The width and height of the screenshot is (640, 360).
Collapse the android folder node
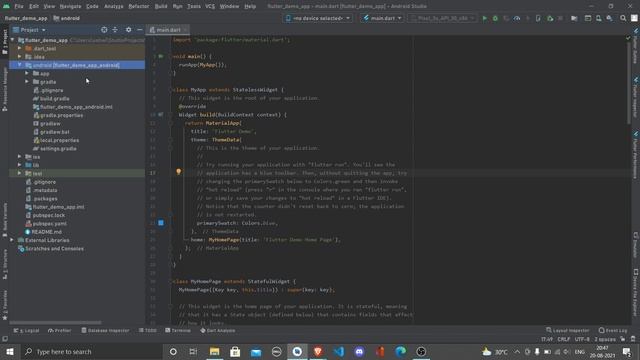[x=19, y=65]
